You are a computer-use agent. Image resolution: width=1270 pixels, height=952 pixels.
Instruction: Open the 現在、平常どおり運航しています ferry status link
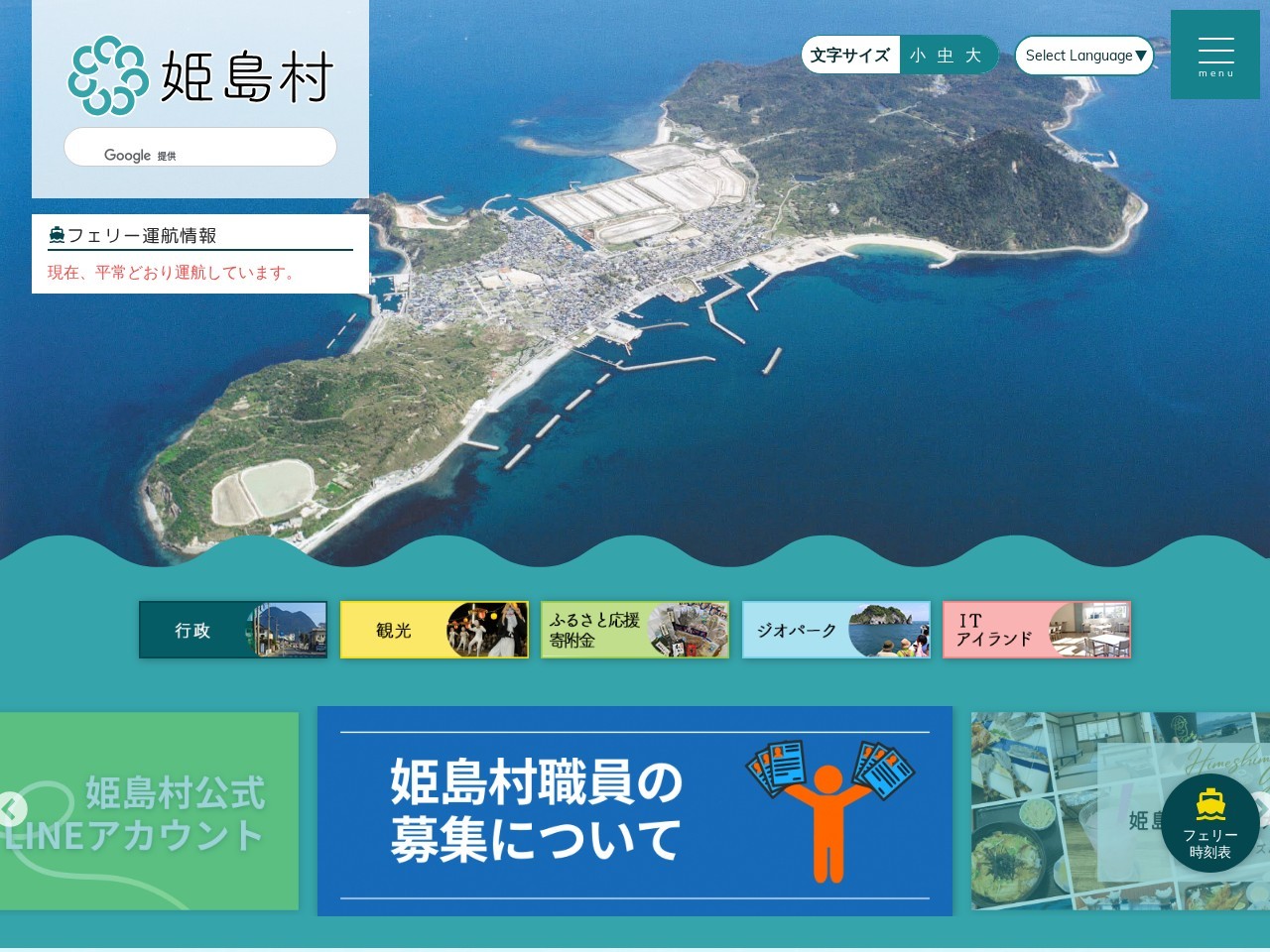(x=171, y=274)
